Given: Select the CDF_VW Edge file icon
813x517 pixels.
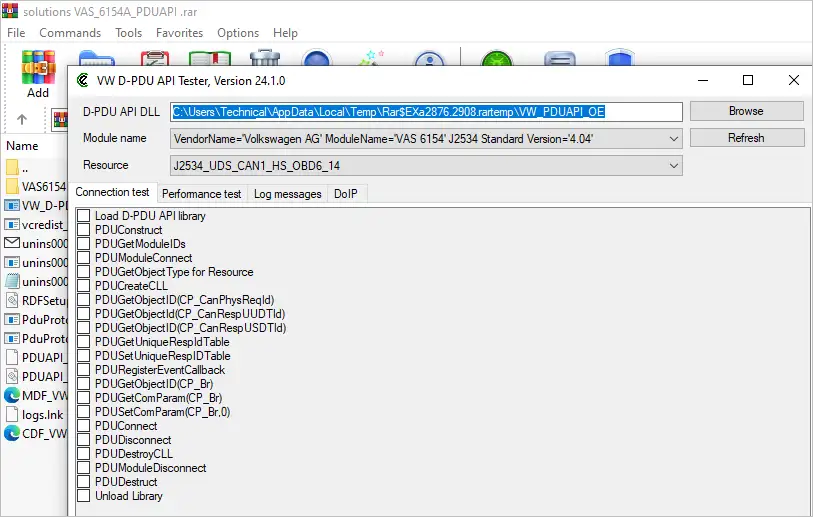Looking at the screenshot, I should click(12, 433).
